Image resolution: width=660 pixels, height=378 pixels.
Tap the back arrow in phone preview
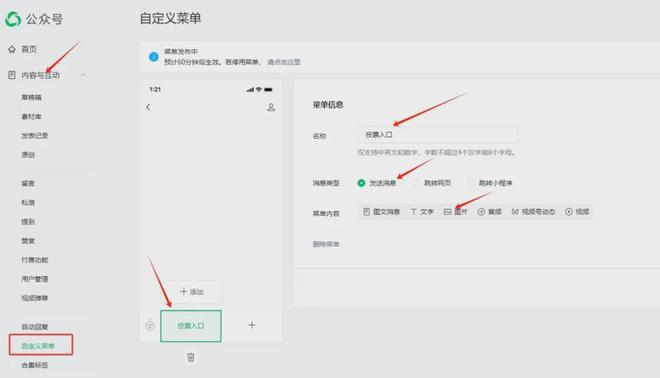148,107
